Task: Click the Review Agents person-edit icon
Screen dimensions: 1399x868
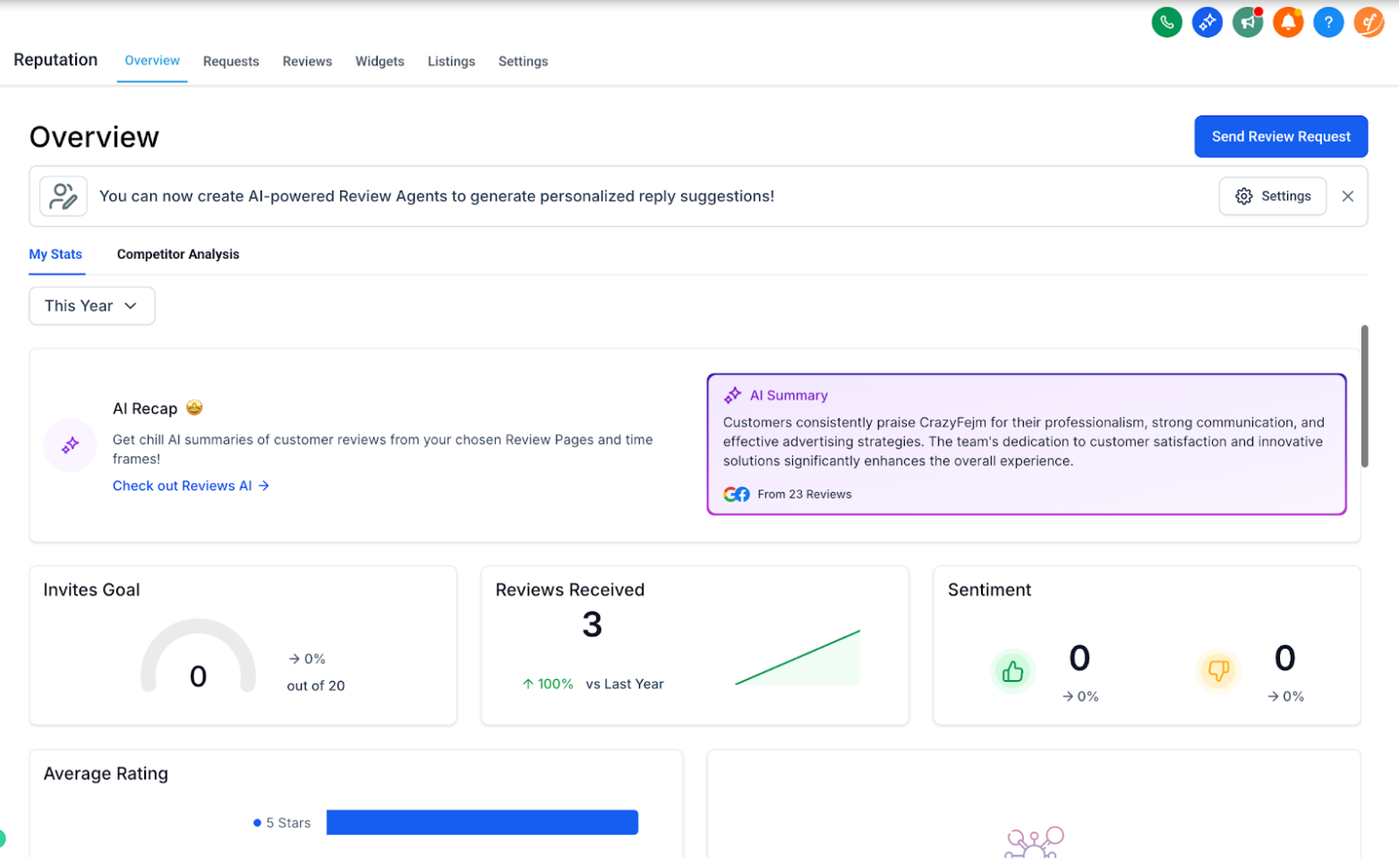Action: [x=64, y=196]
